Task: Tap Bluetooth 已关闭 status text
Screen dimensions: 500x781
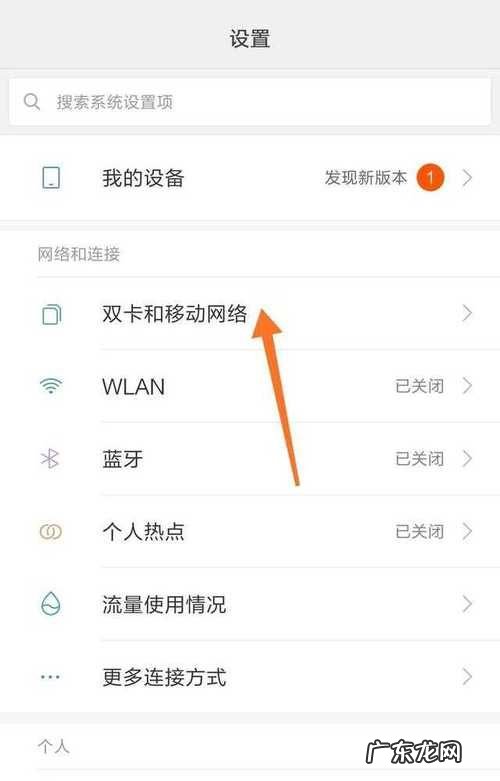Action: click(x=419, y=459)
